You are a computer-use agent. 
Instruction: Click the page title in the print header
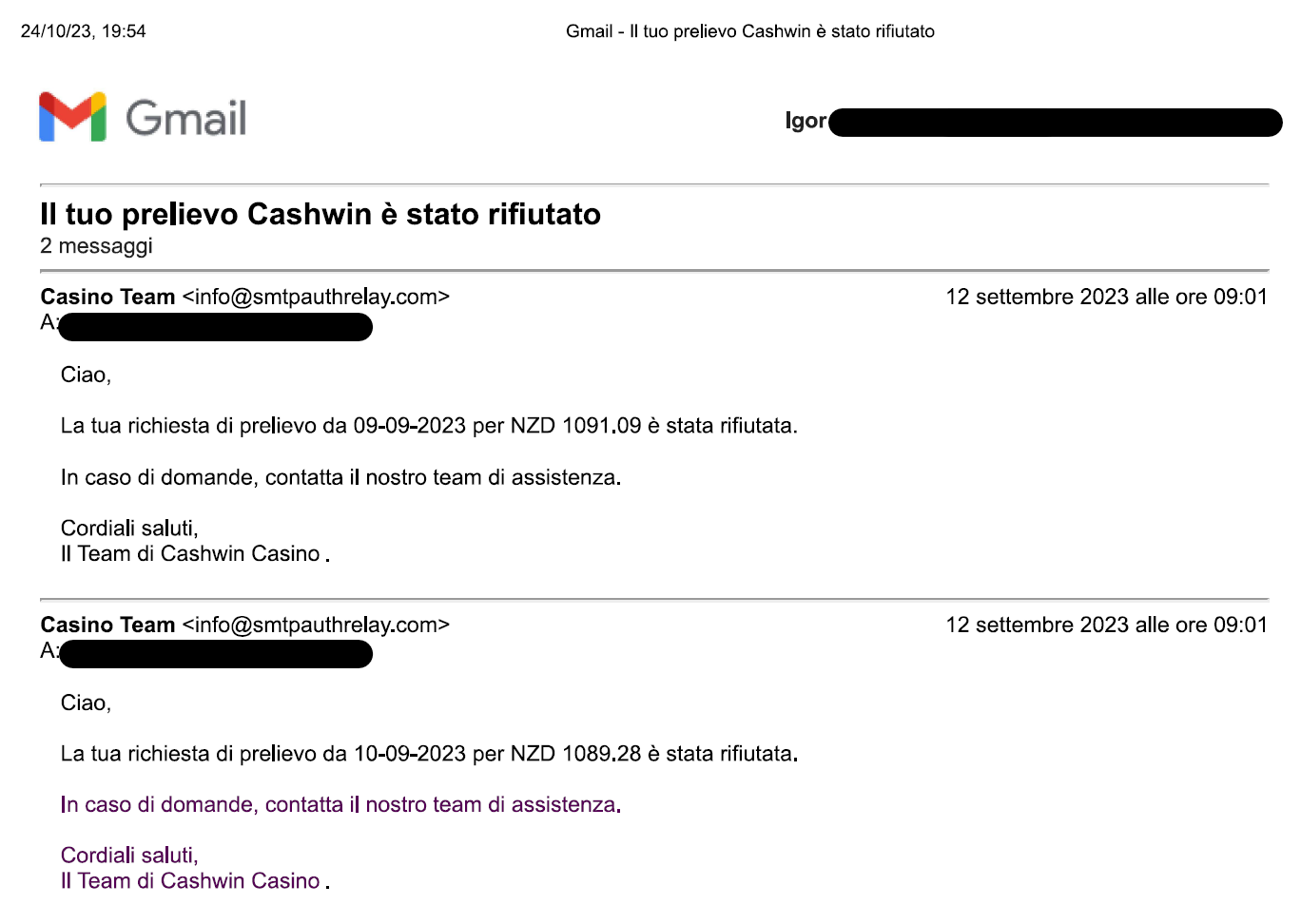point(749,31)
